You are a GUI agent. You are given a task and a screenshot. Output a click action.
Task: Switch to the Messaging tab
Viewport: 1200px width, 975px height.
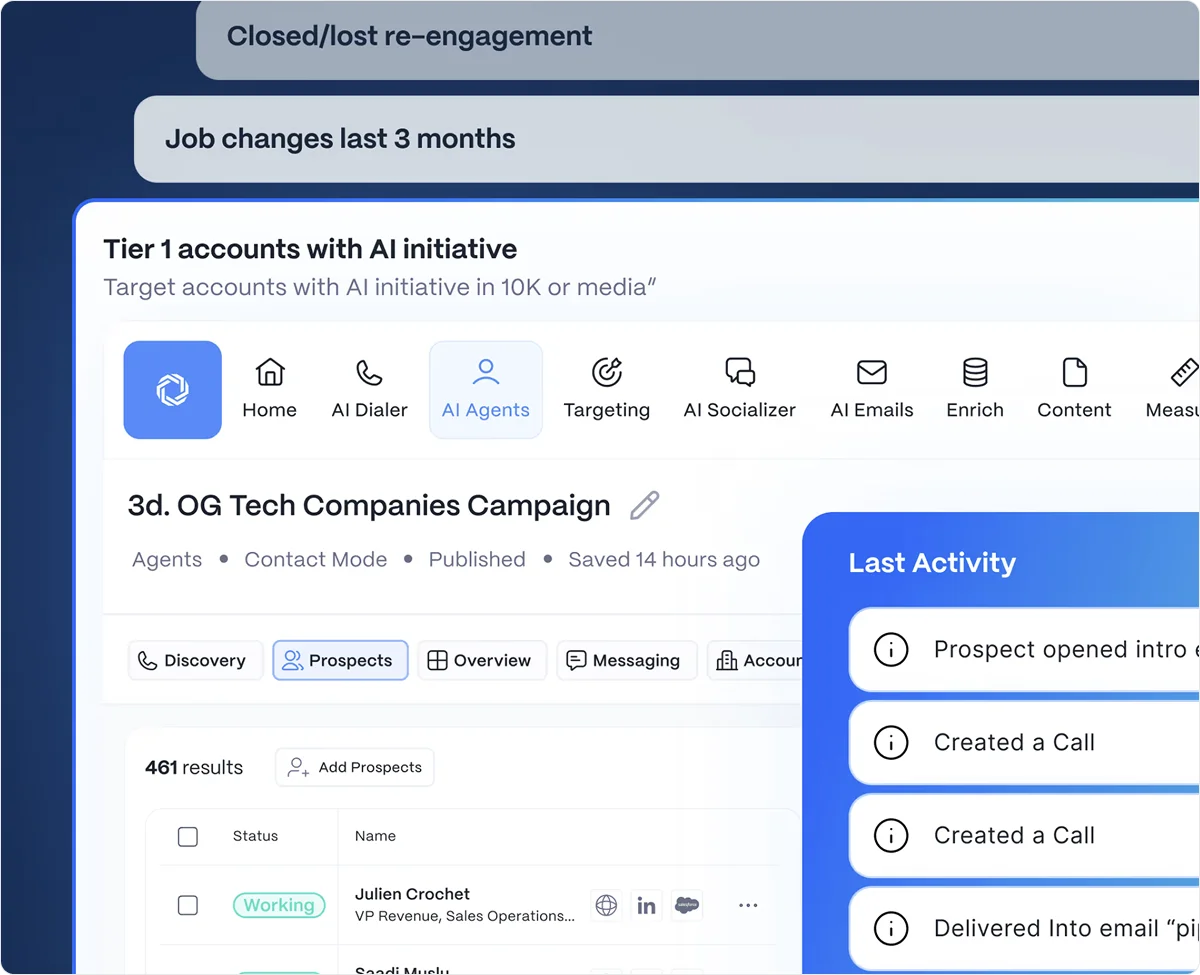[x=626, y=660]
